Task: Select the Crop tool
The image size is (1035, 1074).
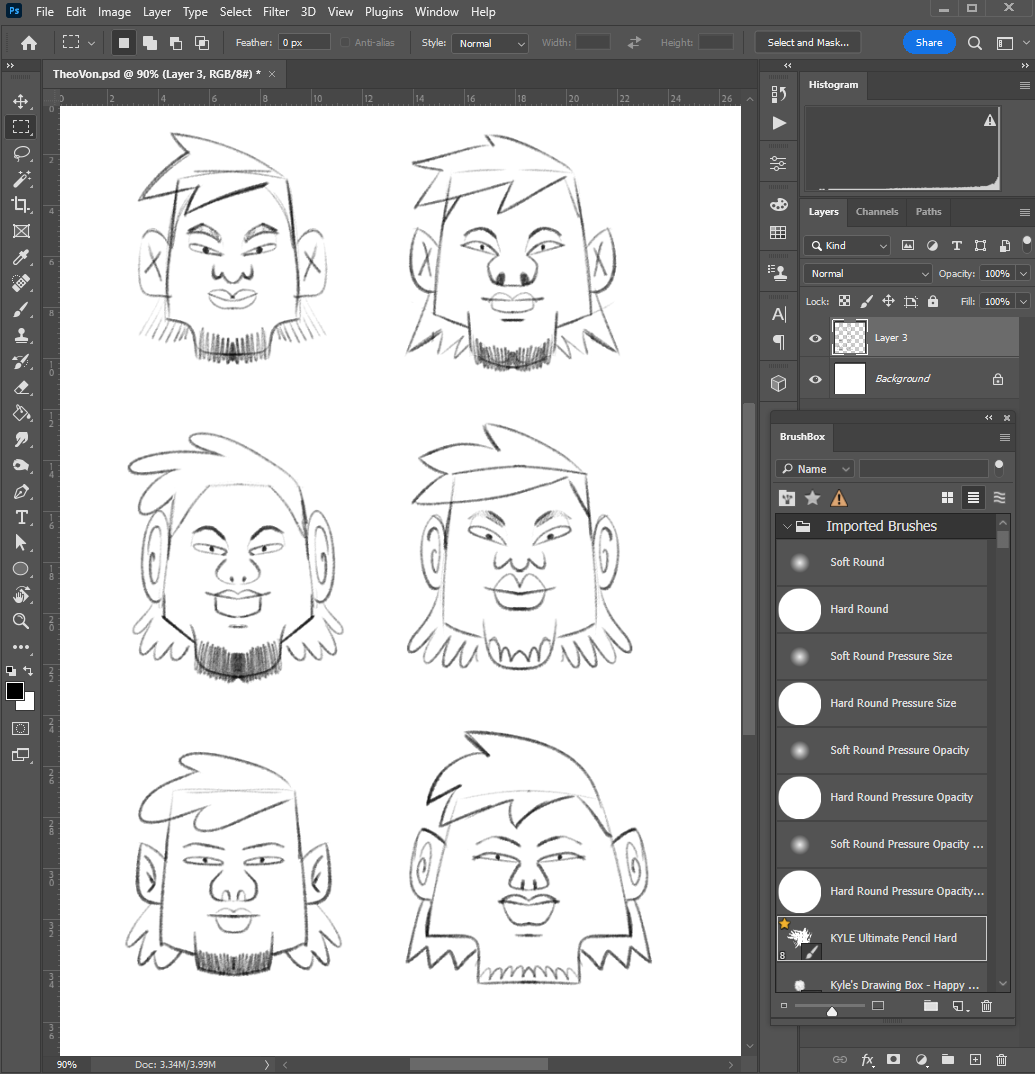Action: [x=21, y=205]
